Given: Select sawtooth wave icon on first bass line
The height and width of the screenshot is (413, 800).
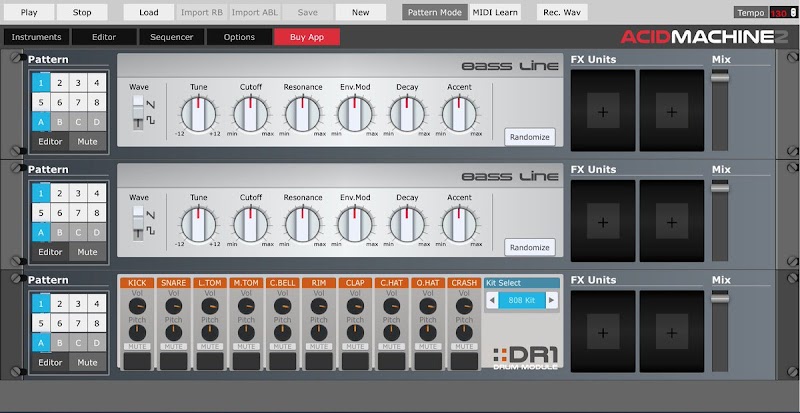Looking at the screenshot, I should point(151,104).
